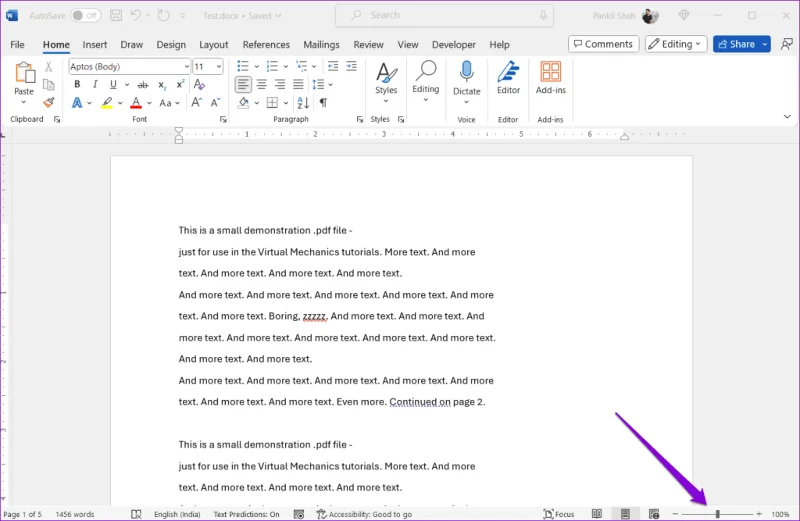Viewport: 800px width, 521px height.
Task: Switch to the References tab
Action: pos(266,45)
